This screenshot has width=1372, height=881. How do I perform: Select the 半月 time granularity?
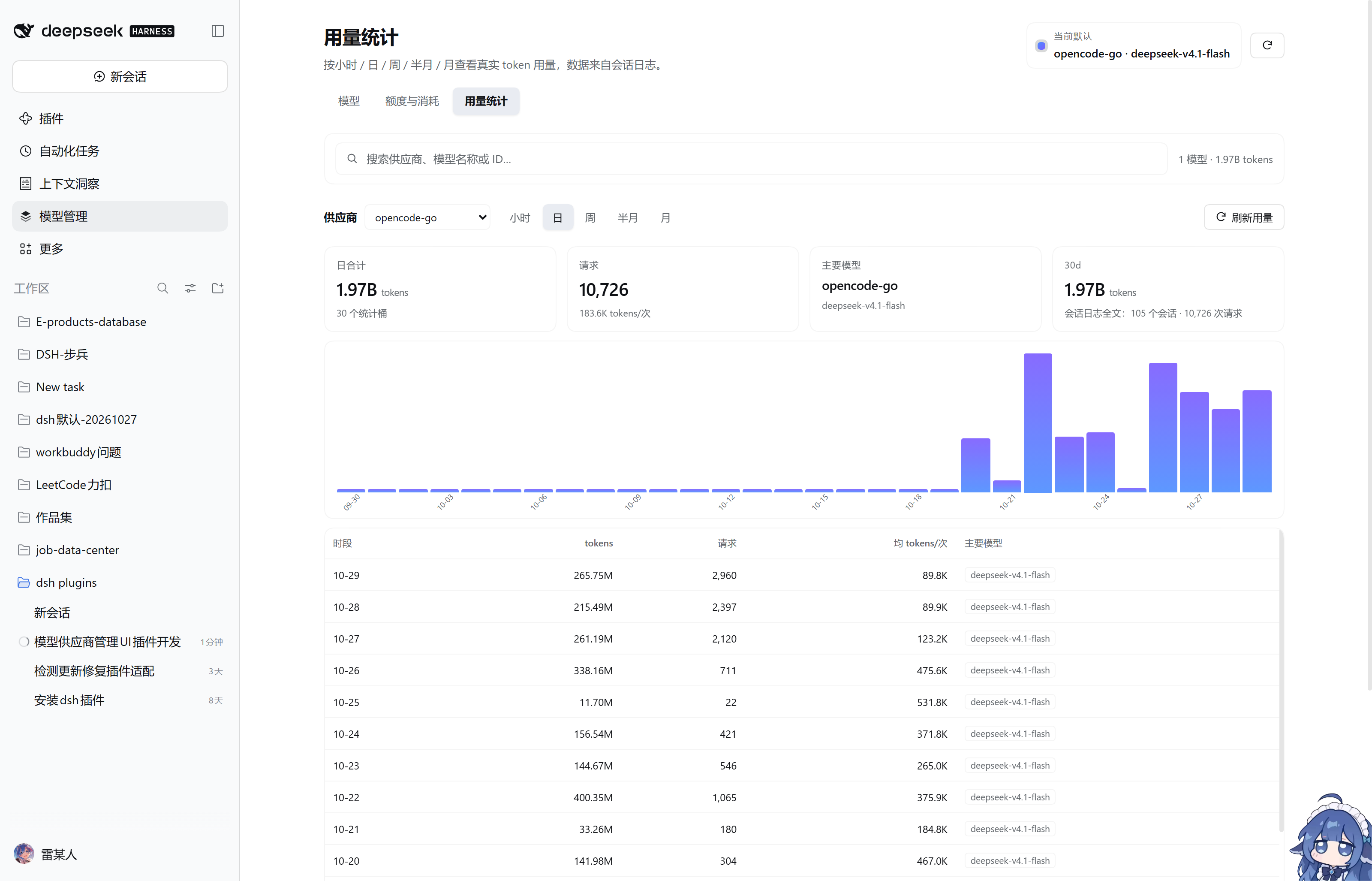[627, 217]
